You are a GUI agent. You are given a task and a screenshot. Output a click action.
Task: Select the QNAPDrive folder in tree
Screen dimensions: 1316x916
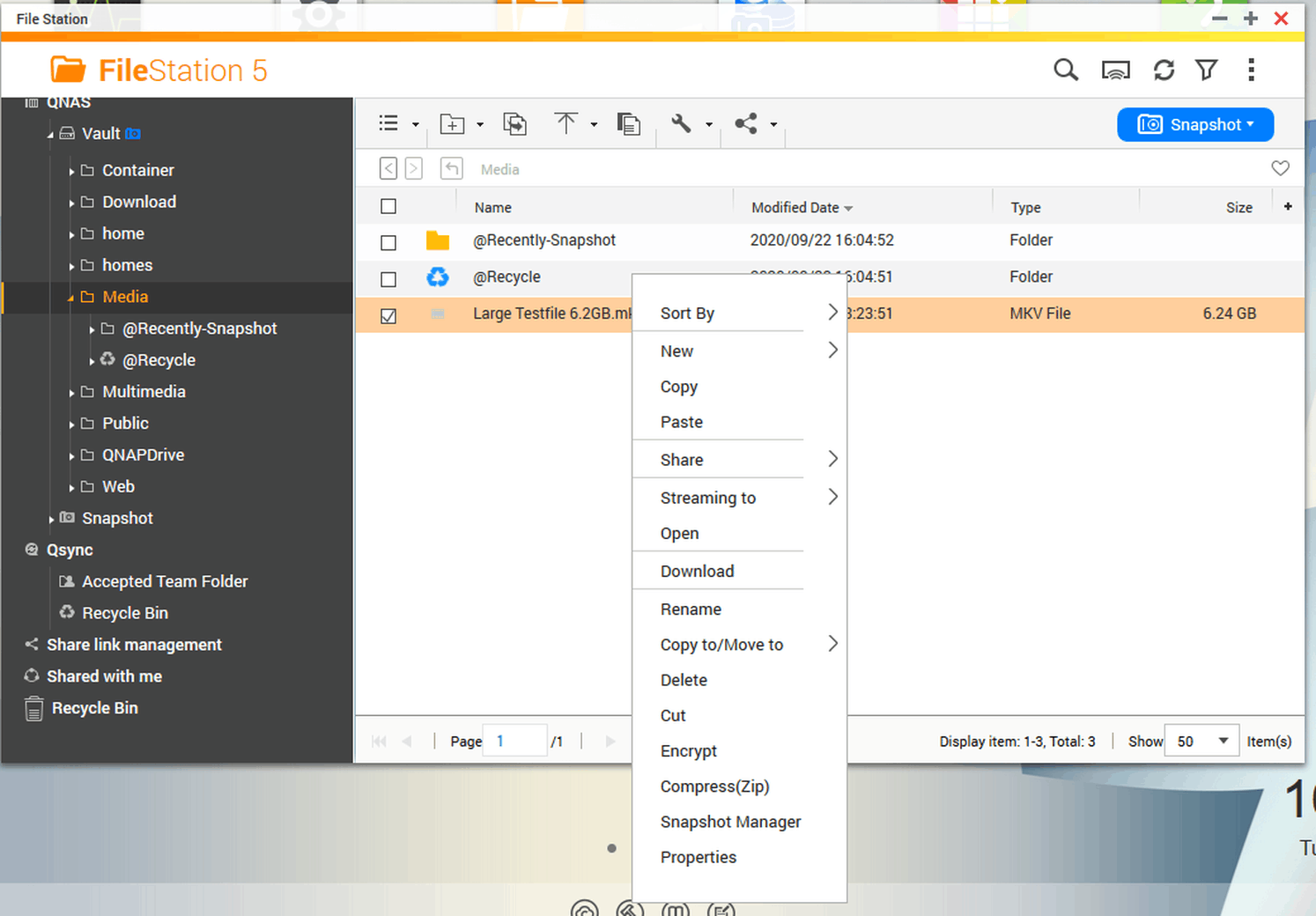click(143, 455)
